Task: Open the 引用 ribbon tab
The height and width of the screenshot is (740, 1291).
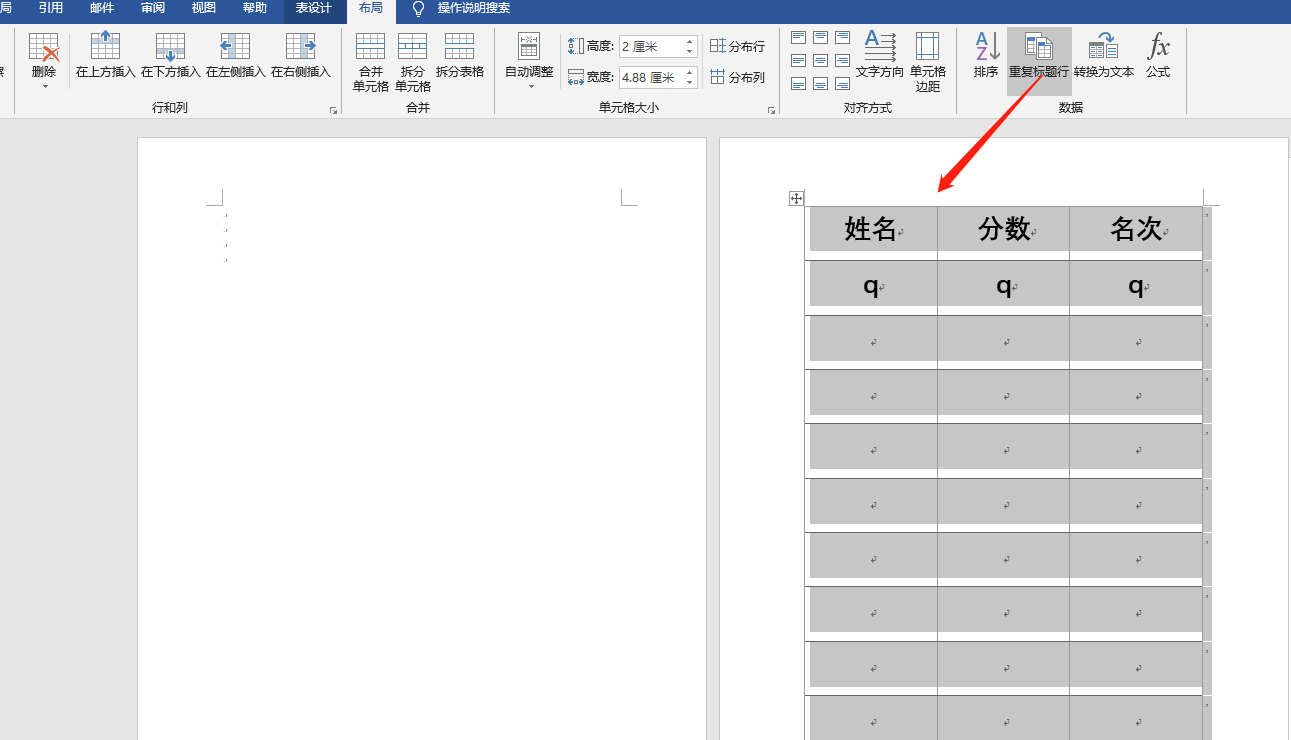Action: (50, 8)
